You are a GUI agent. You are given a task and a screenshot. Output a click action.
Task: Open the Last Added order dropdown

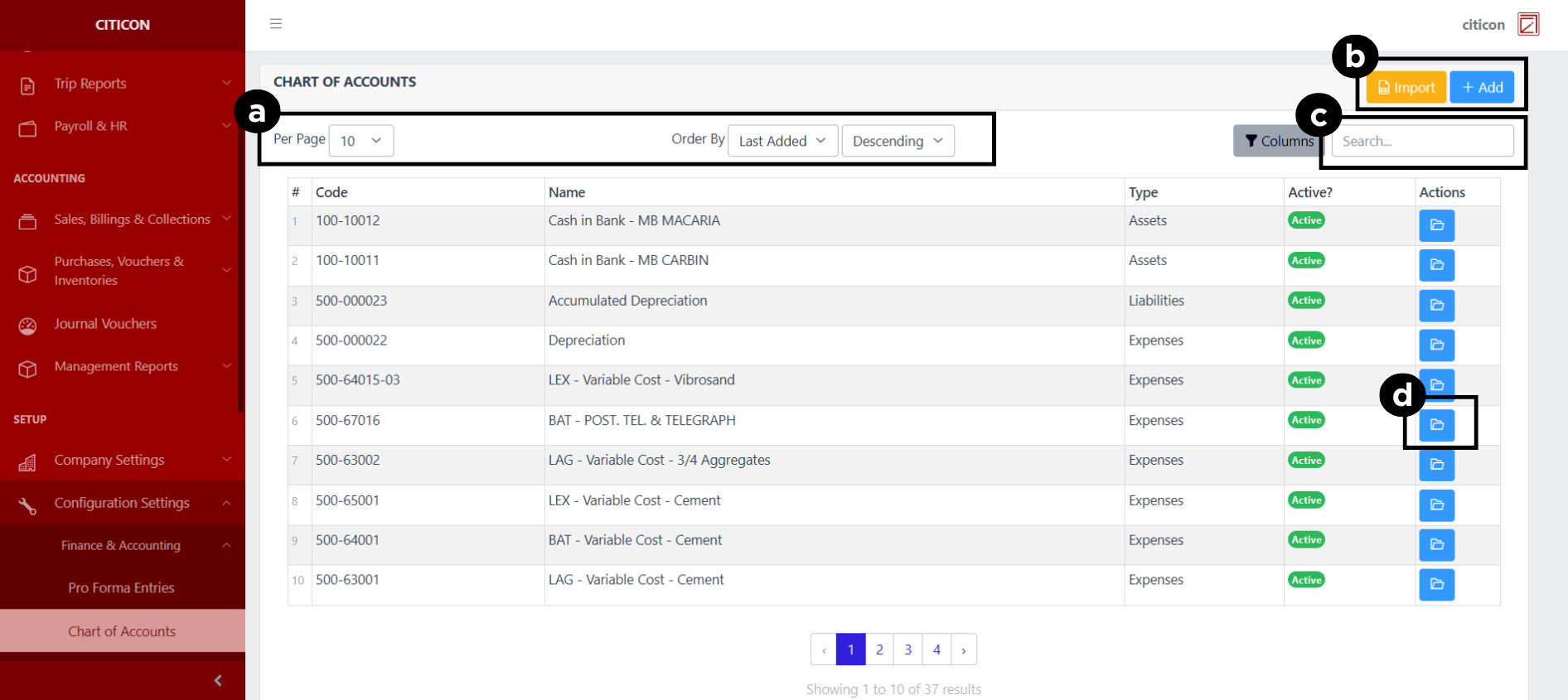[x=782, y=141]
